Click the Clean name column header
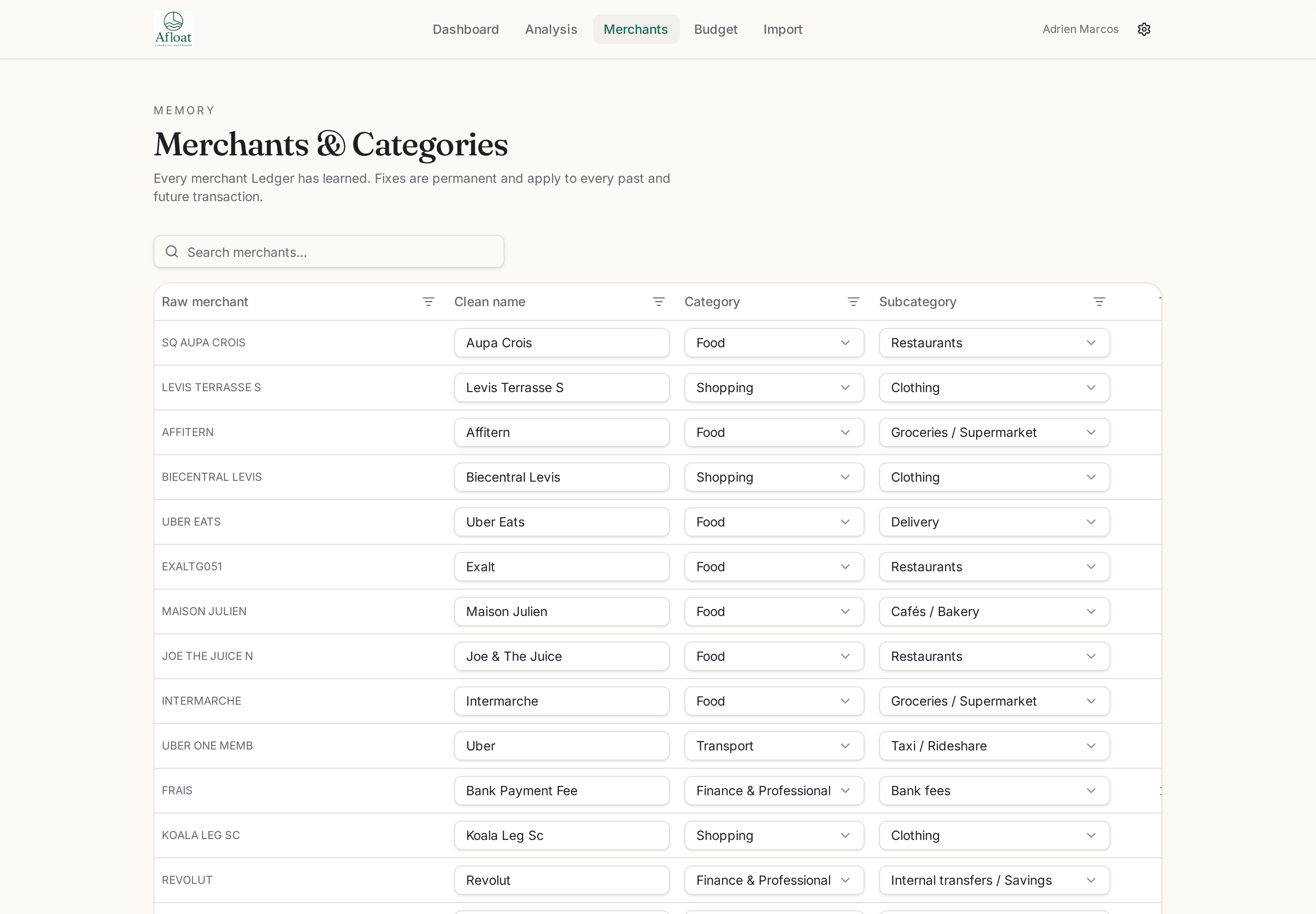The height and width of the screenshot is (914, 1316). coord(490,302)
